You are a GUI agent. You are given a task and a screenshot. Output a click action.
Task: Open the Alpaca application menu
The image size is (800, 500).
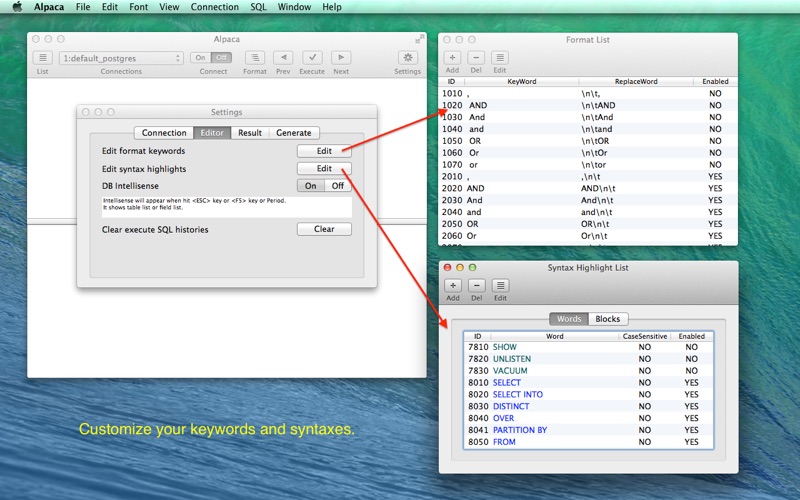[49, 7]
